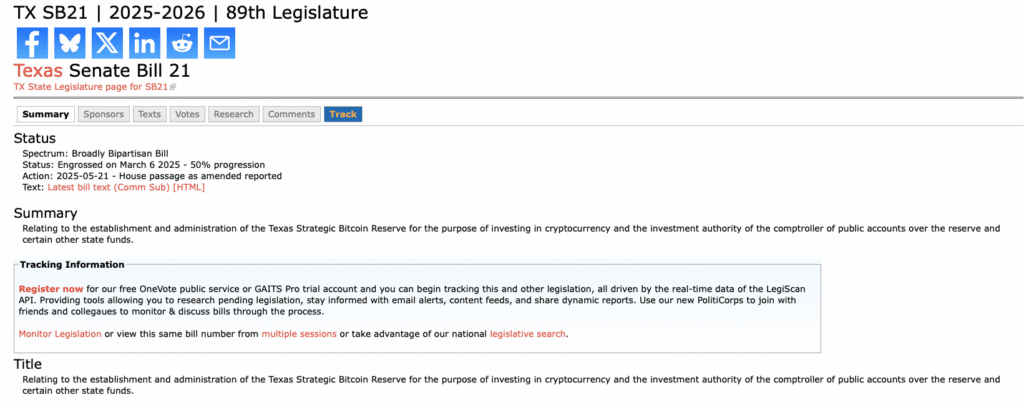The height and width of the screenshot is (405, 1024).
Task: Click the blue Track button
Action: [x=343, y=114]
